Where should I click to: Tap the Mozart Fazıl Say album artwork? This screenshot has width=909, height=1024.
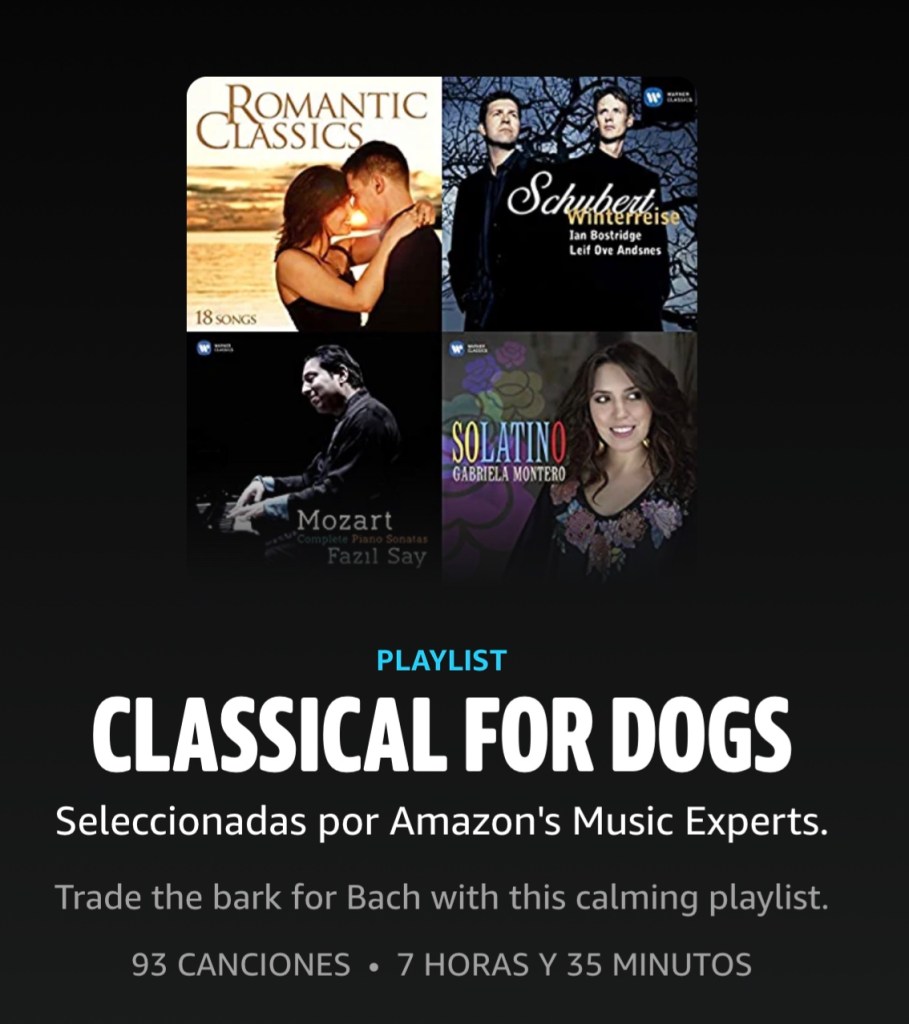tap(314, 456)
